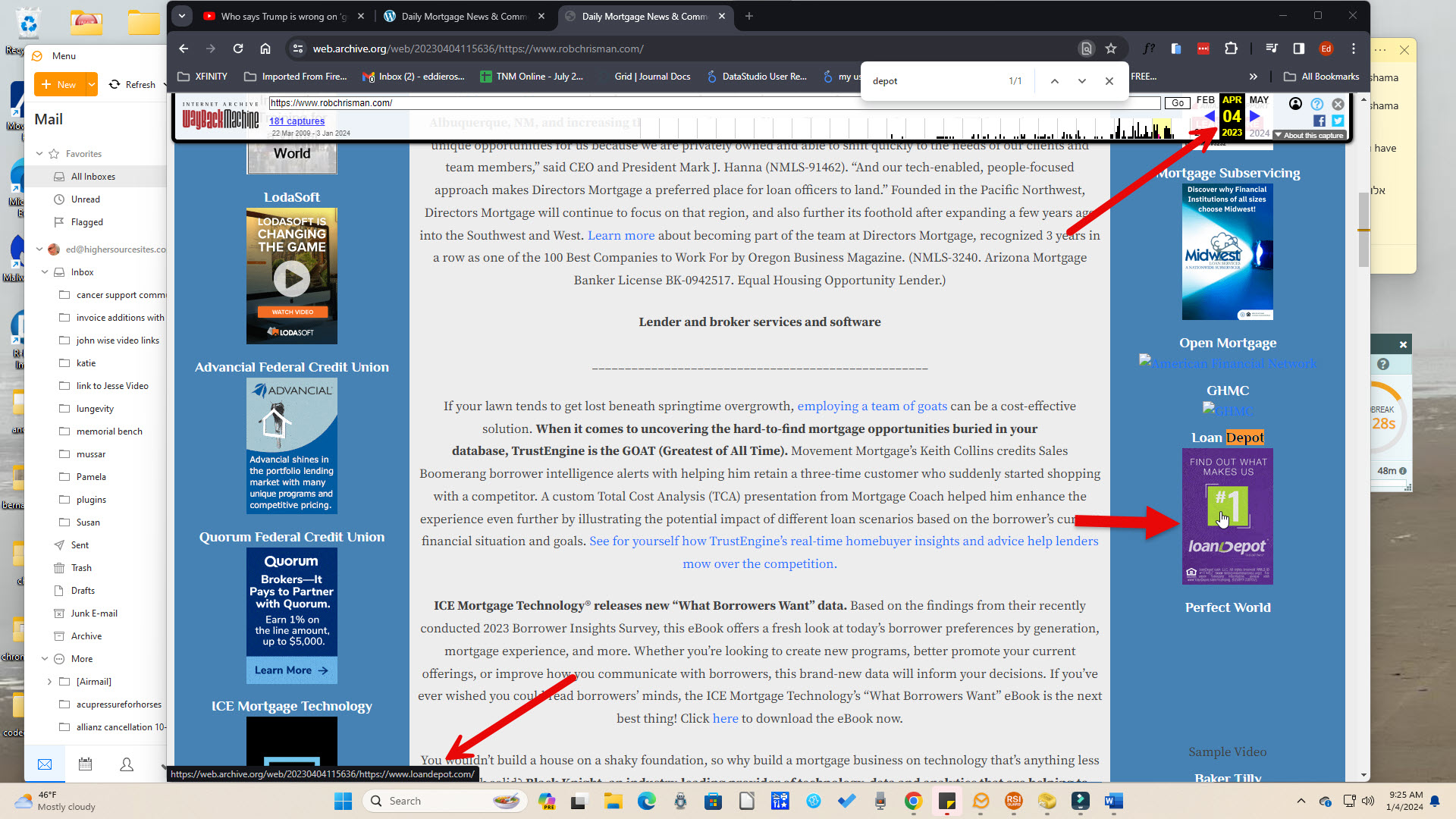The height and width of the screenshot is (819, 1456).
Task: Switch to the YouTube Trump video tab
Action: click(x=283, y=16)
